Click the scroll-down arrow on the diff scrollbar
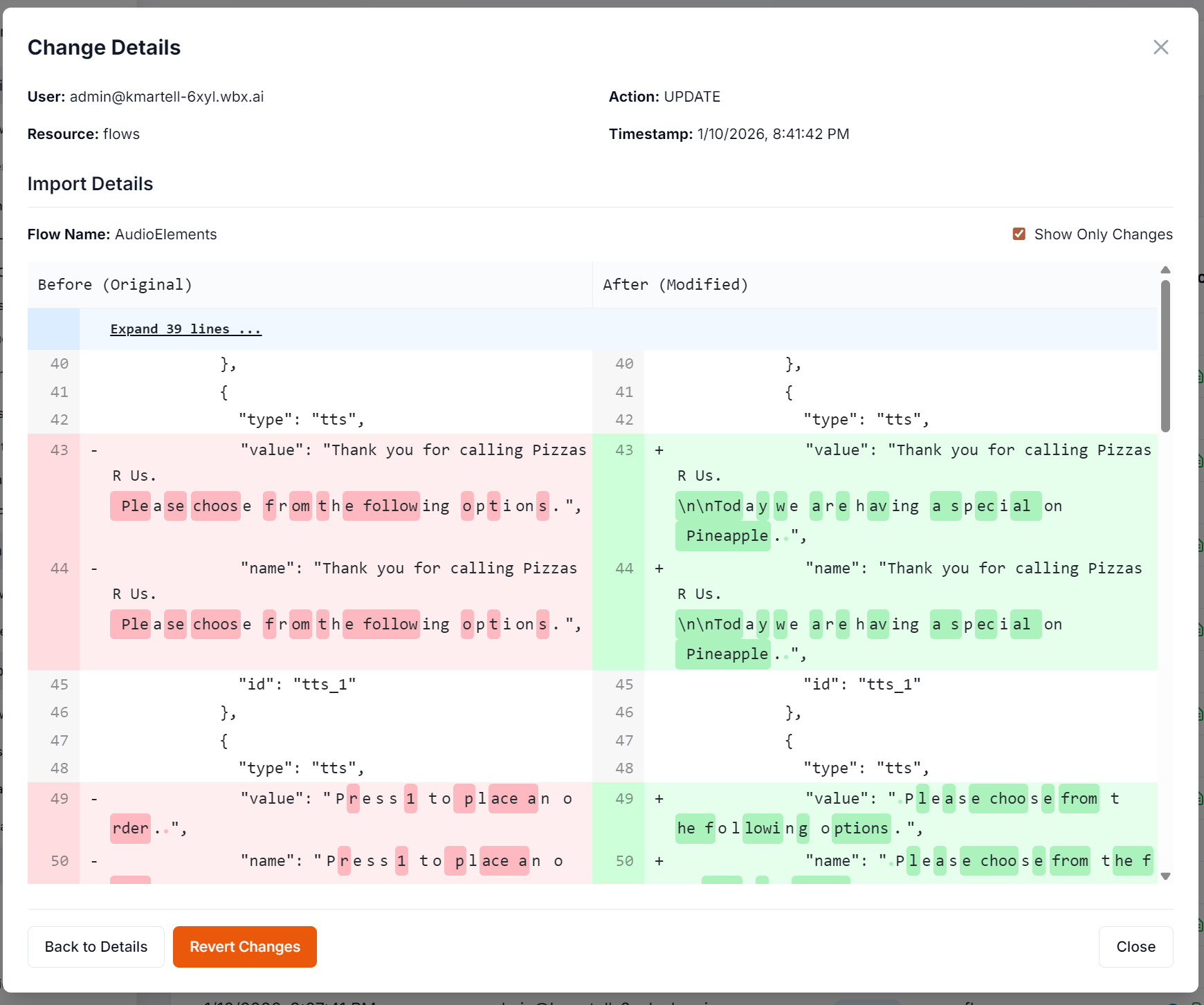 tap(1165, 875)
